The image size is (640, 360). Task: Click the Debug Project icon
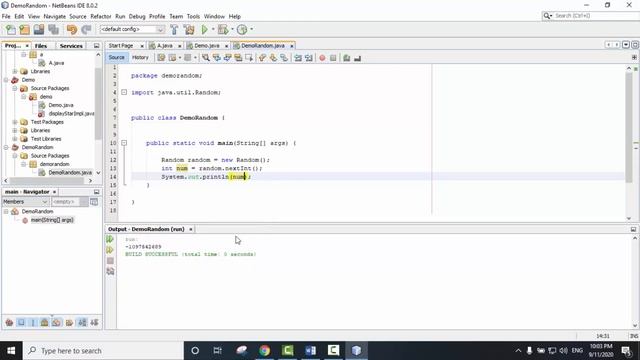pyautogui.click(x=223, y=29)
